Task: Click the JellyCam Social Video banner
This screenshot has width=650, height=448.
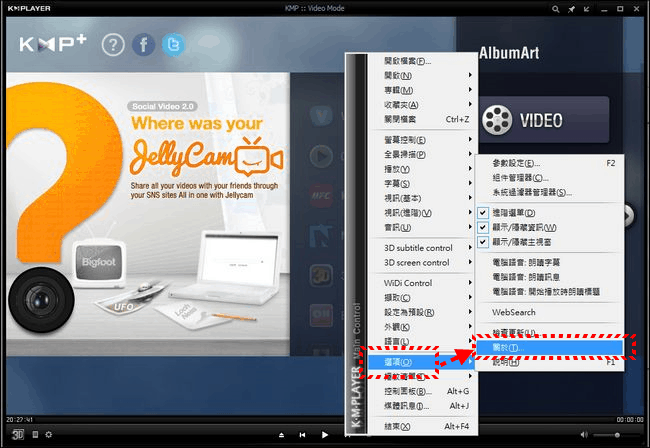Action: click(x=148, y=214)
